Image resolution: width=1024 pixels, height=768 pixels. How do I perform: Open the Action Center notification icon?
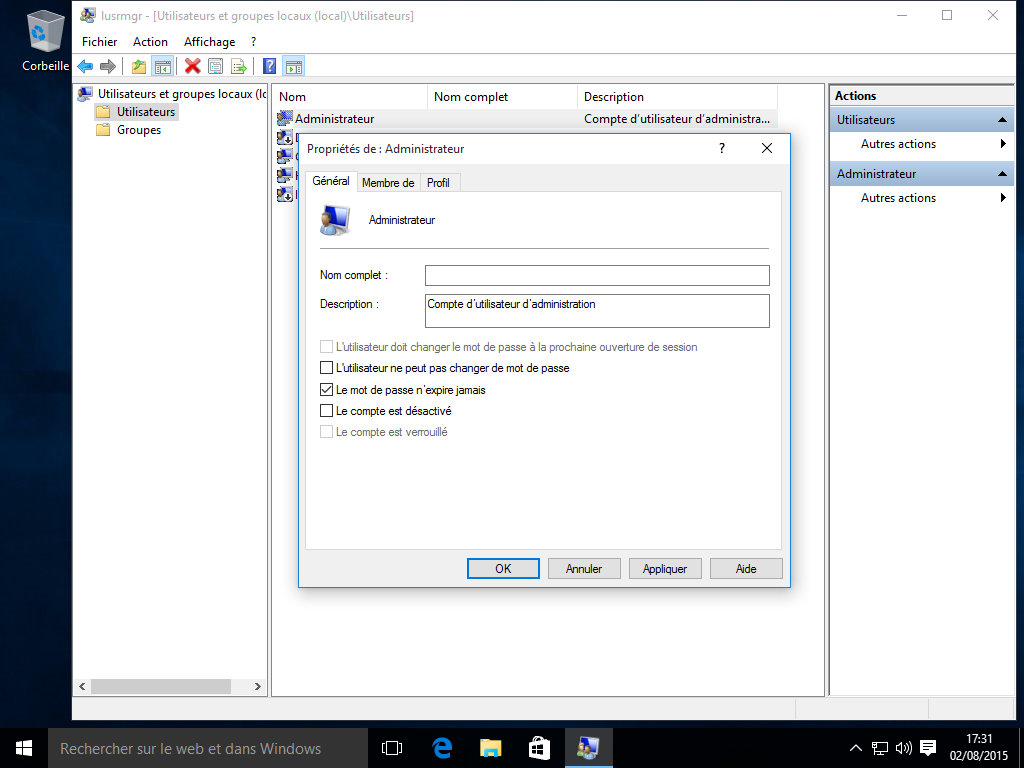tap(927, 748)
